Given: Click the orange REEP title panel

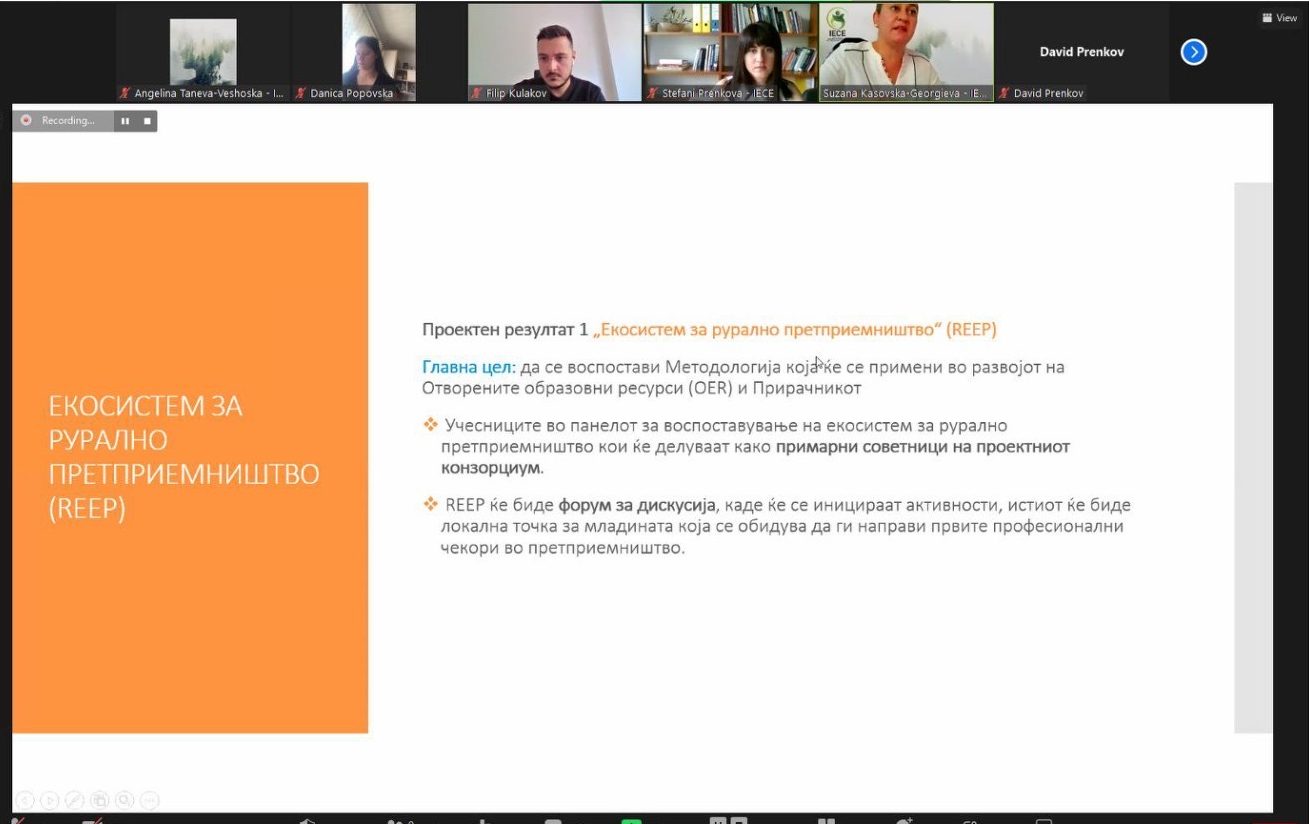Looking at the screenshot, I should click(190, 458).
